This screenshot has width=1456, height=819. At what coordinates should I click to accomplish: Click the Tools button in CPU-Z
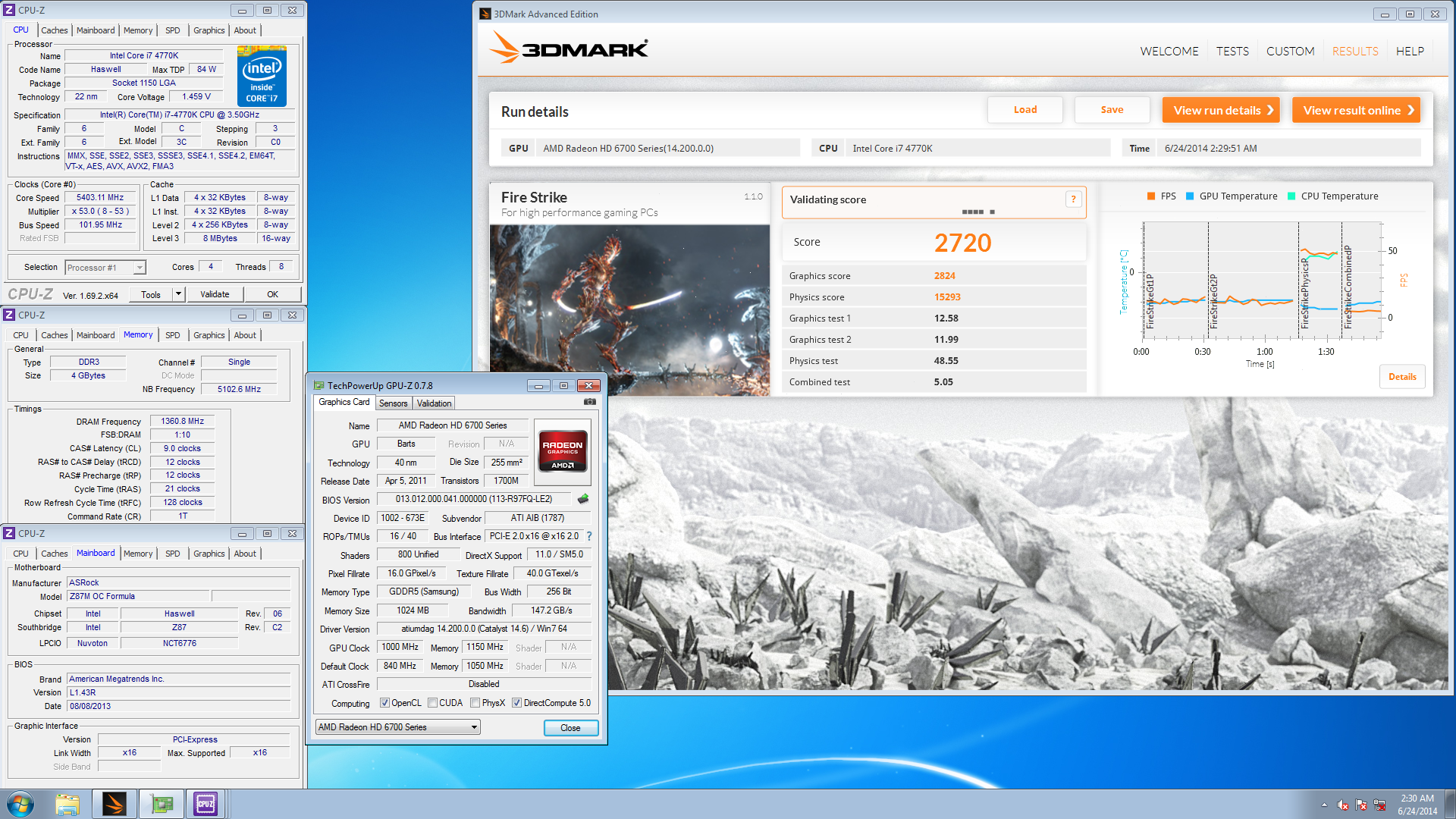click(151, 294)
